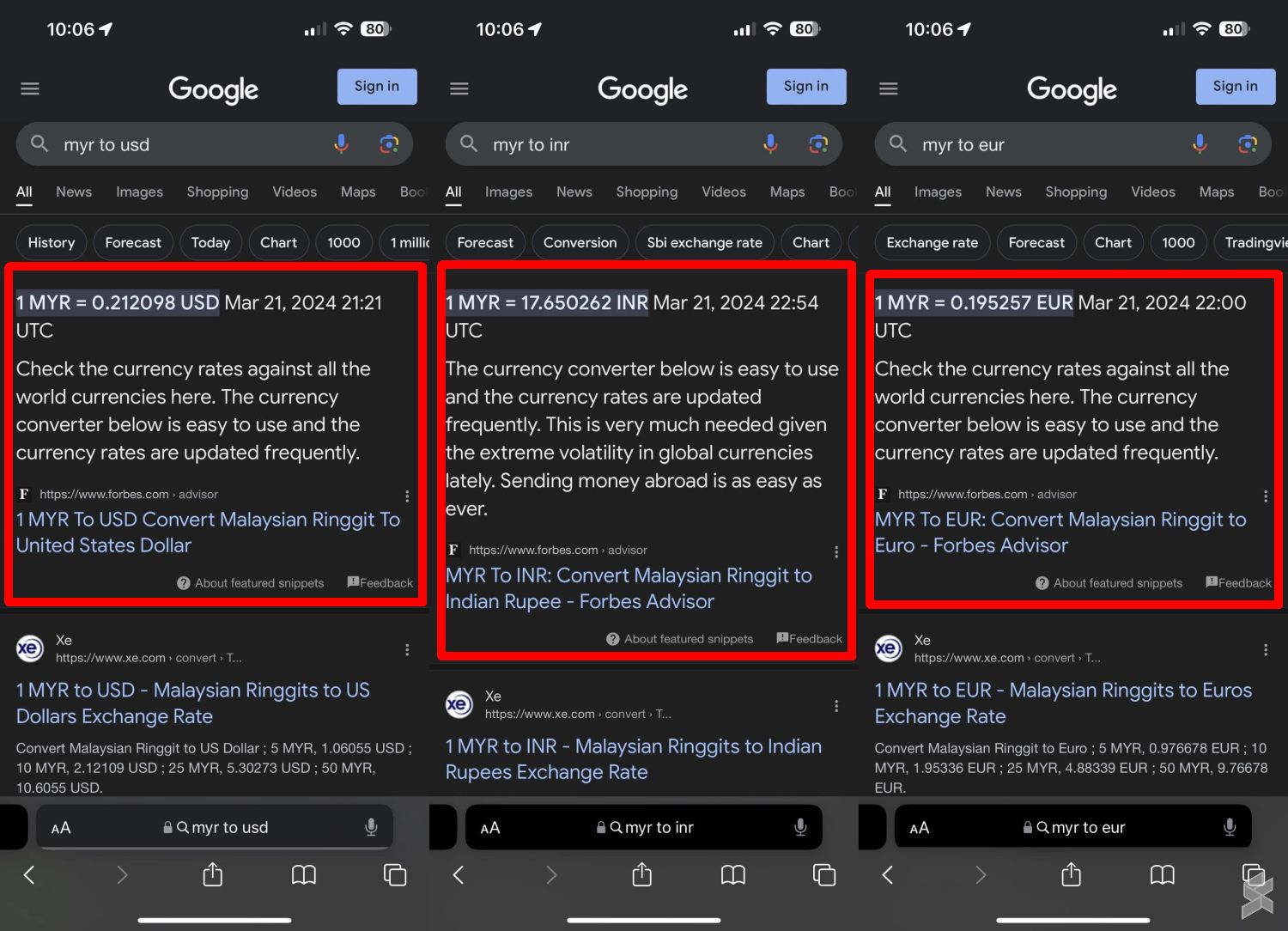1288x931 pixels.
Task: Open the hamburger menu on the left screenshot
Action: [x=30, y=88]
